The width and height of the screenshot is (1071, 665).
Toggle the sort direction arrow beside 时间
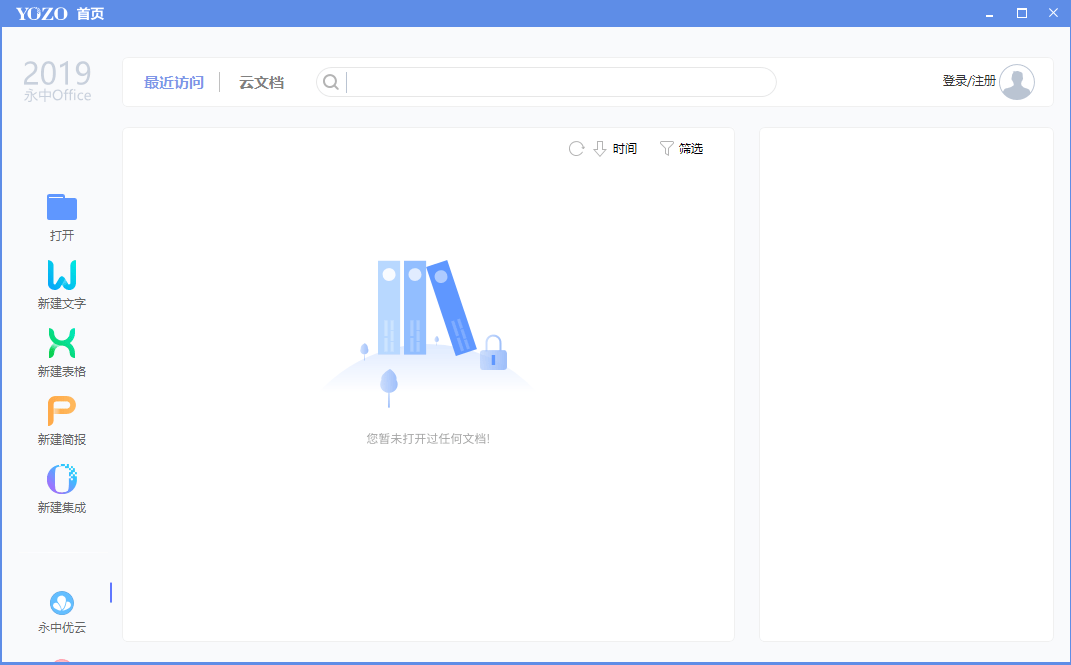[x=599, y=148]
